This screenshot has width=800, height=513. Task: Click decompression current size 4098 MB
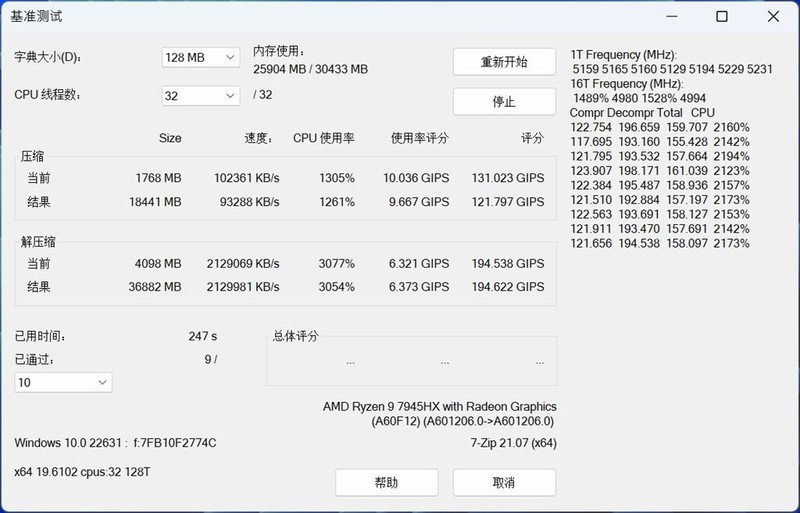point(158,263)
